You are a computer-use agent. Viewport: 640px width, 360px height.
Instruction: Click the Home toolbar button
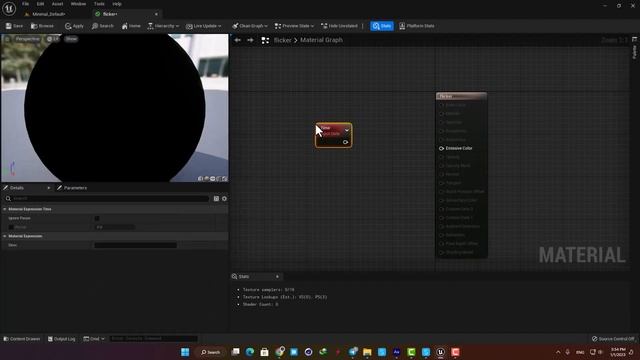click(131, 26)
